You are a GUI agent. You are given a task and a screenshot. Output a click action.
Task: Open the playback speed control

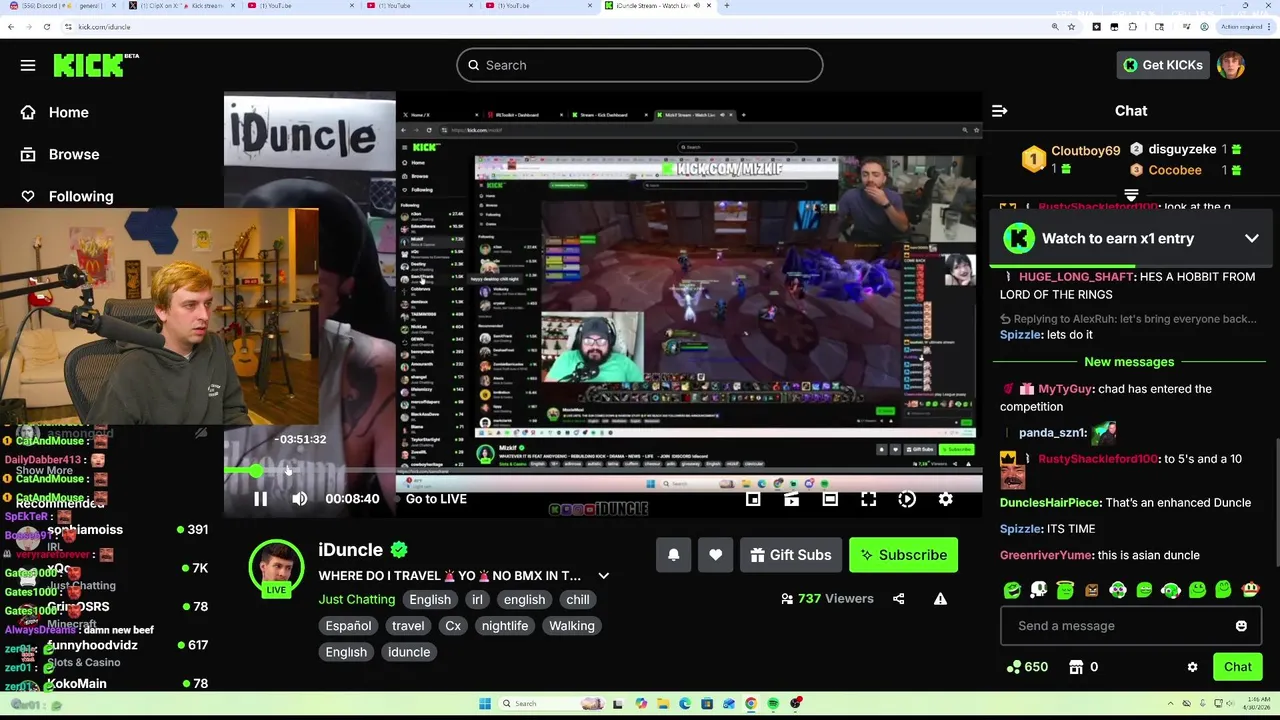(907, 498)
